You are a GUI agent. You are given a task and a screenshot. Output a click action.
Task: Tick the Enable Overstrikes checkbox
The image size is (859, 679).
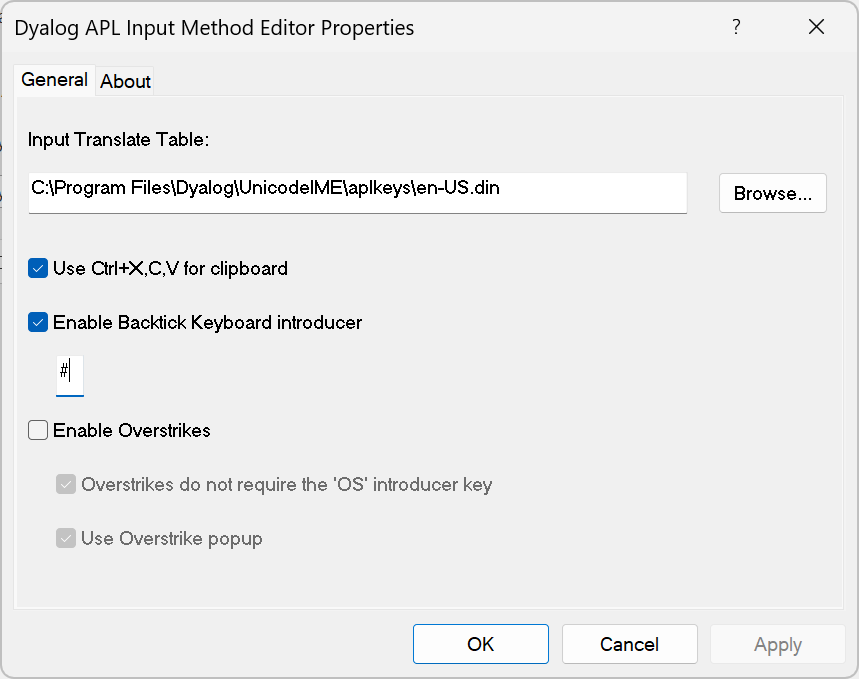click(x=38, y=431)
